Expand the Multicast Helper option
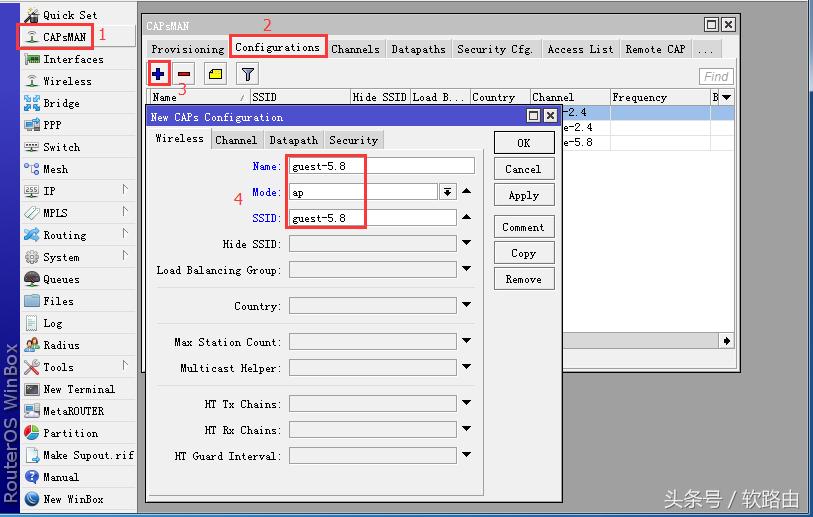The height and width of the screenshot is (517, 813). click(467, 367)
